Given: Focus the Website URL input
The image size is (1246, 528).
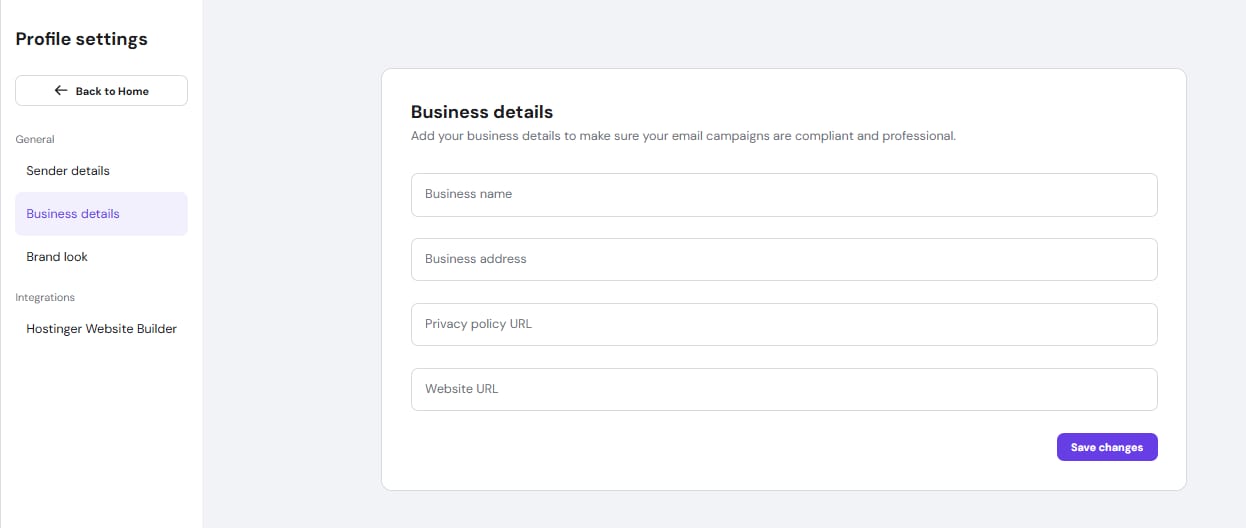Looking at the screenshot, I should (x=783, y=389).
